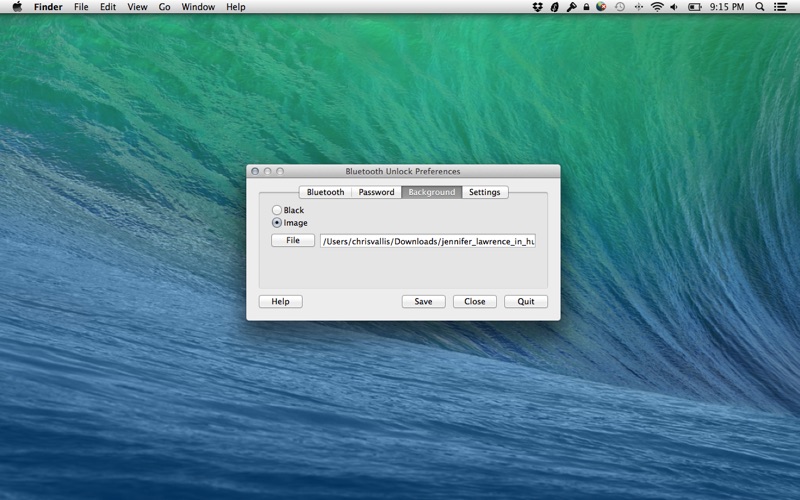Select the Black background radio option
Image resolution: width=800 pixels, height=500 pixels.
[277, 210]
